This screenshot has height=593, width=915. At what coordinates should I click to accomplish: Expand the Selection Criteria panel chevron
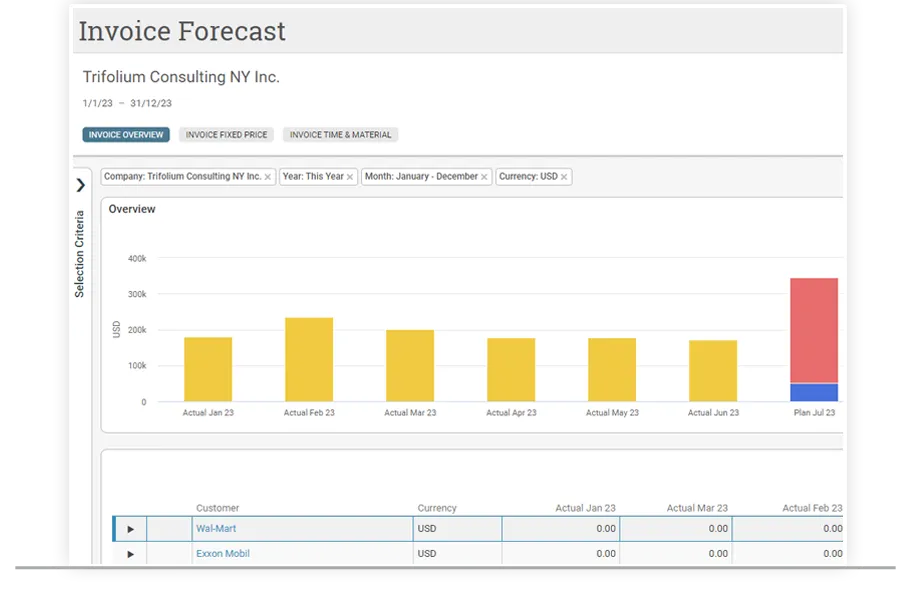coord(81,186)
